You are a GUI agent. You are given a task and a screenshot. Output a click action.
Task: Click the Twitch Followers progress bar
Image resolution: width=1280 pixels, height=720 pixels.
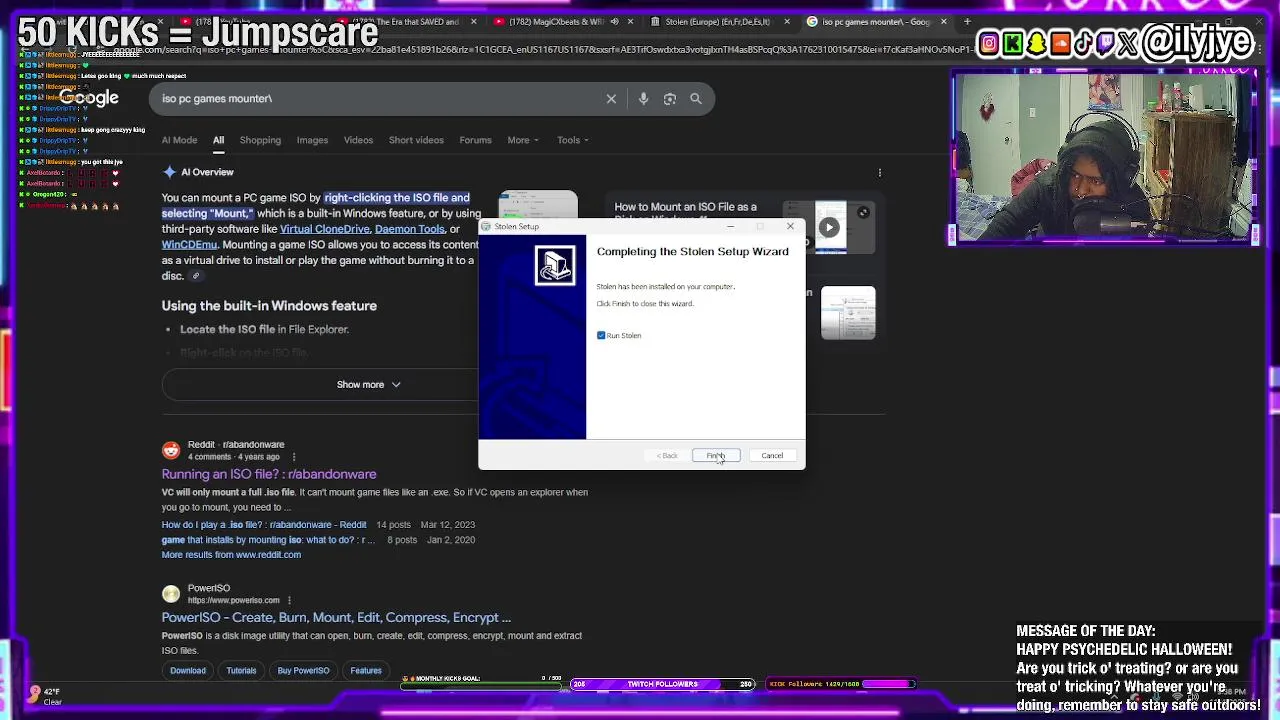click(x=662, y=684)
